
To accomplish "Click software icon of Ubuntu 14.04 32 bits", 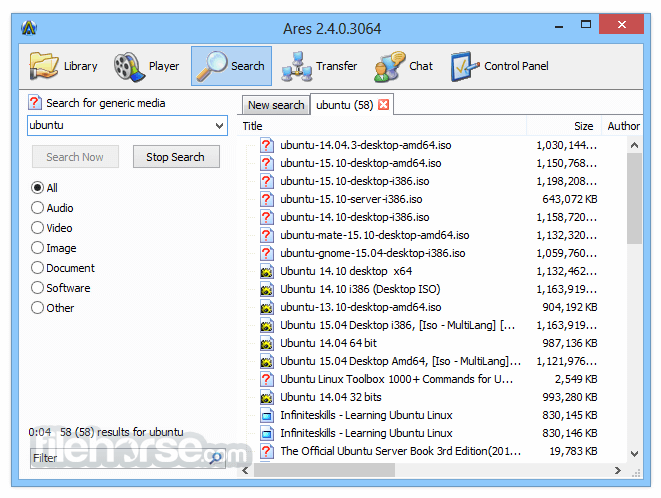I will 266,397.
